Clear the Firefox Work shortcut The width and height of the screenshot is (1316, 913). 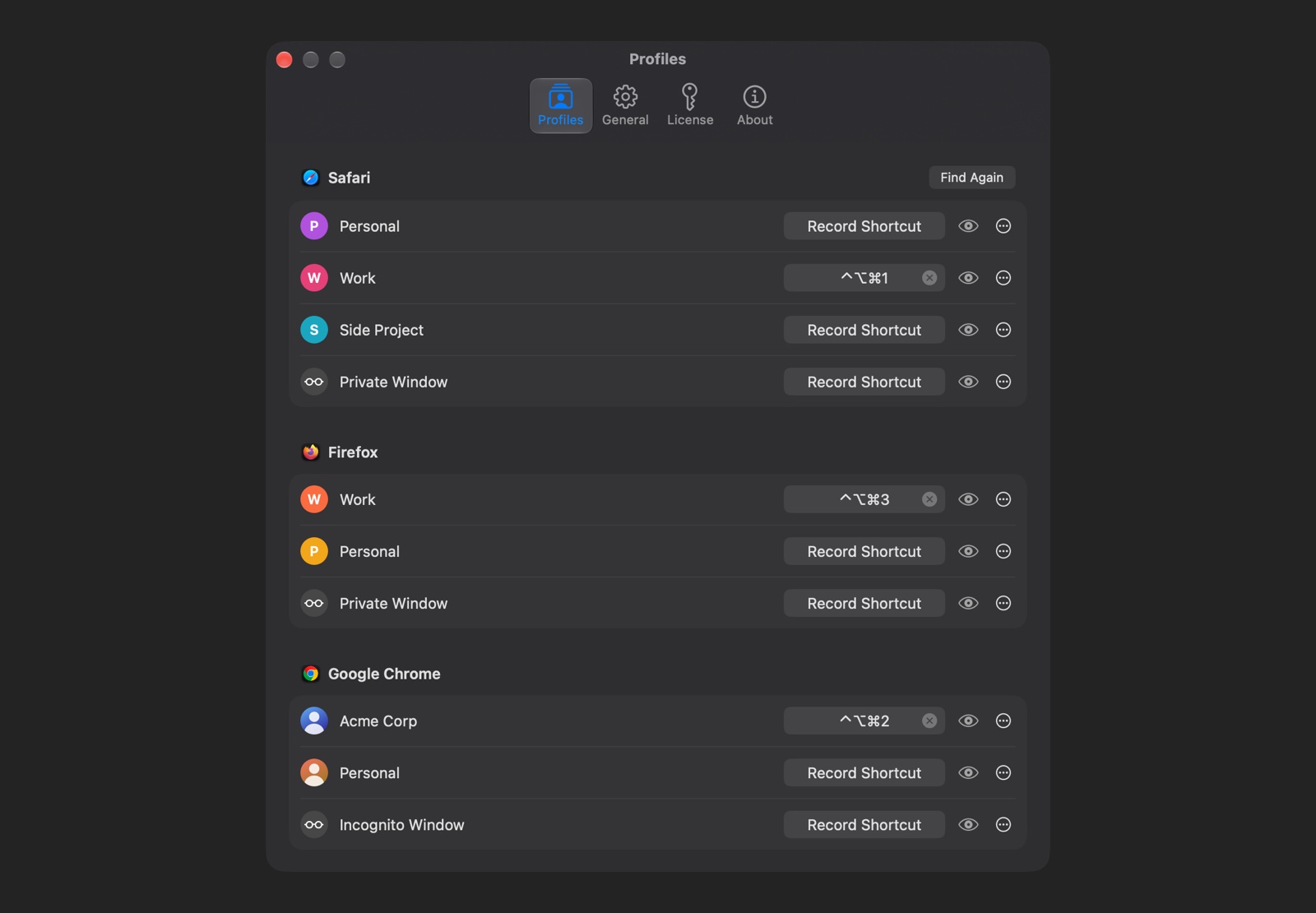[x=929, y=499]
